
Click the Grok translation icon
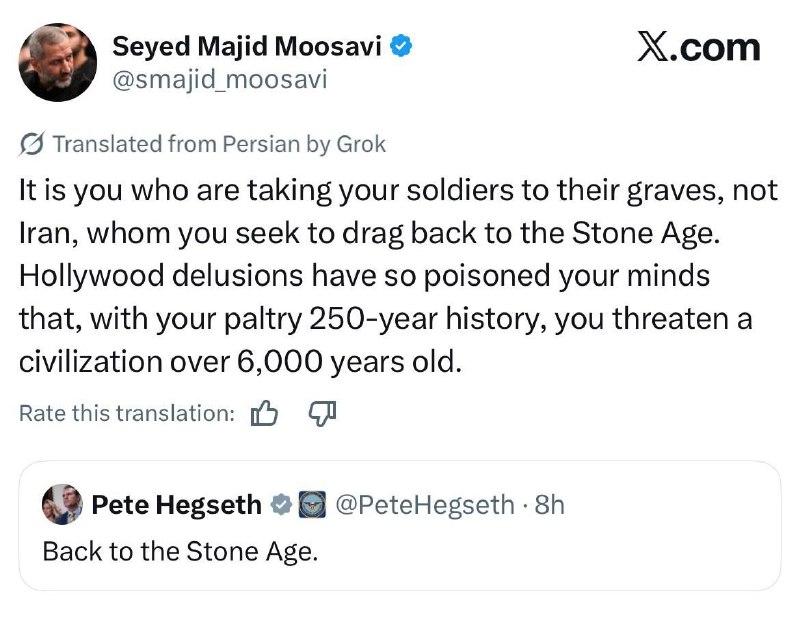click(31, 144)
